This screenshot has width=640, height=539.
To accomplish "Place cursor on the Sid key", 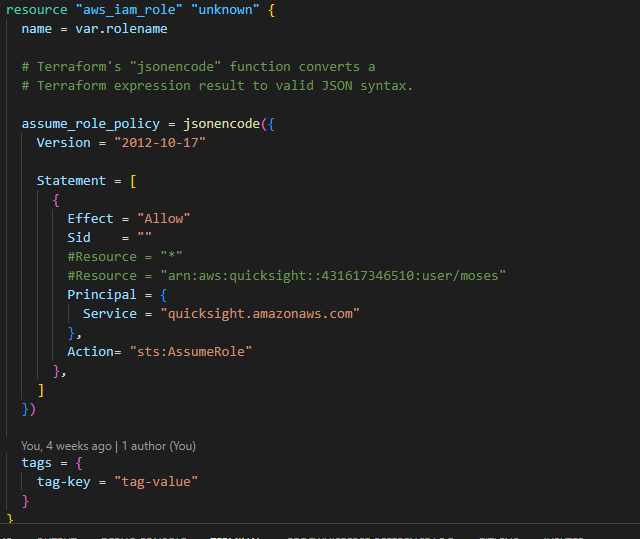I will [79, 238].
